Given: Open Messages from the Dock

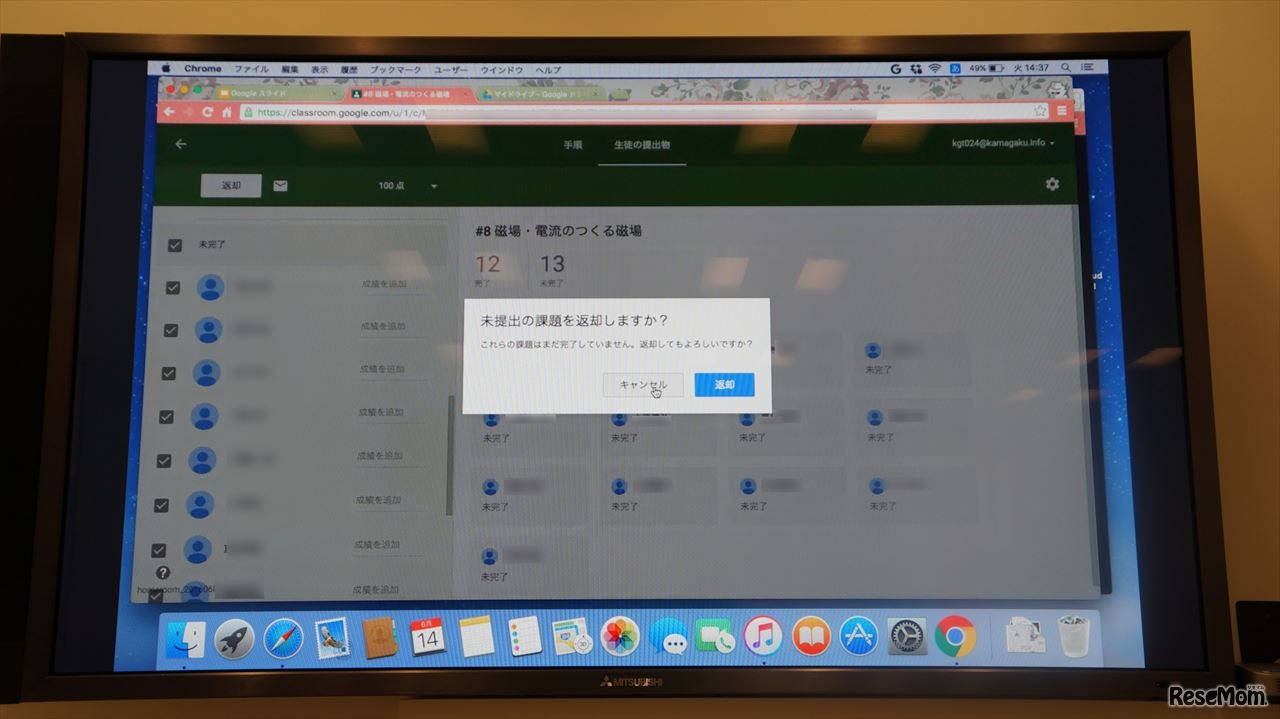Looking at the screenshot, I should [x=667, y=636].
